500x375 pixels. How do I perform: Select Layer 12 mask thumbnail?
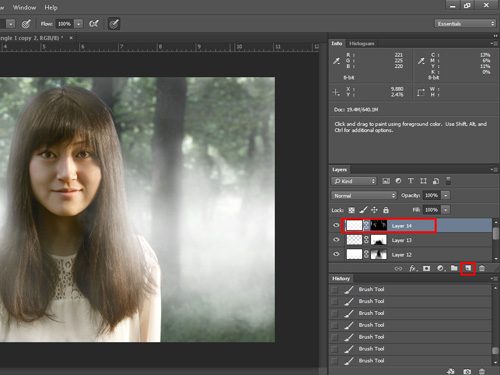(x=379, y=254)
